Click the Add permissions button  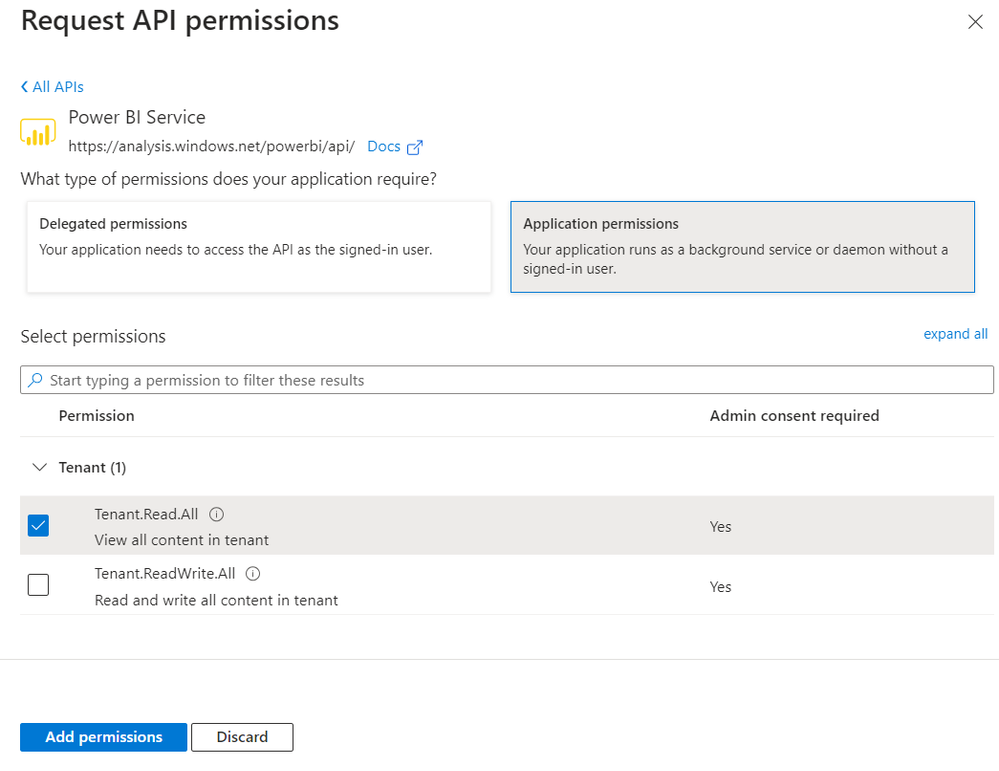click(x=103, y=737)
